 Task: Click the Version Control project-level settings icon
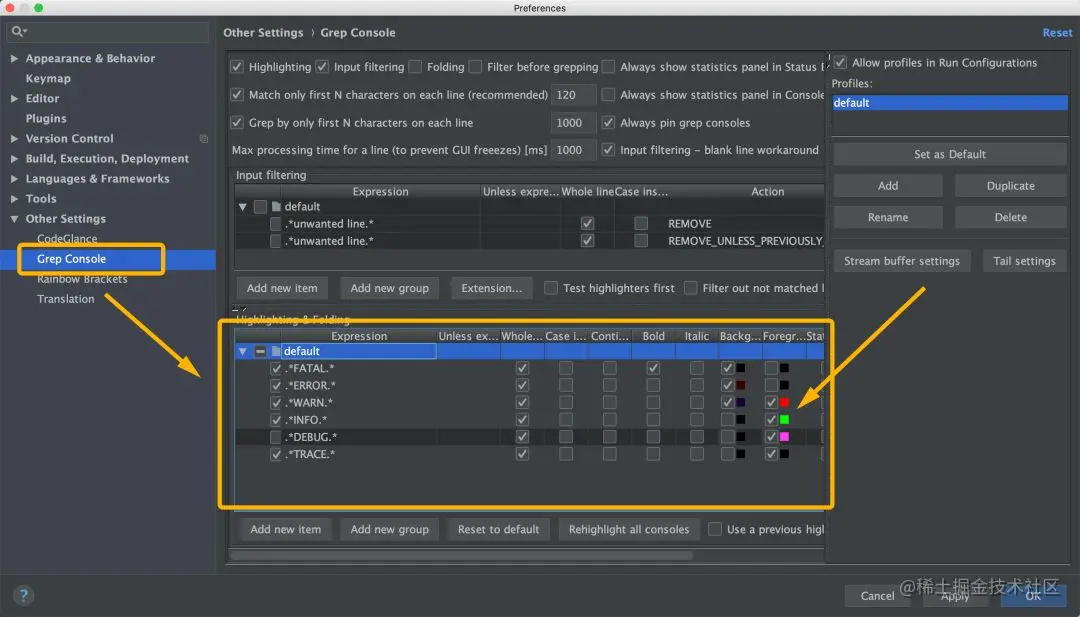[204, 138]
